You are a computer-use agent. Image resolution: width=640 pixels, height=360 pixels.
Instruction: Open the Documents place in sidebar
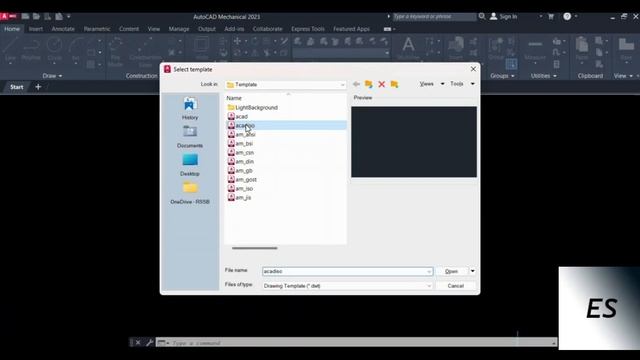(x=190, y=137)
